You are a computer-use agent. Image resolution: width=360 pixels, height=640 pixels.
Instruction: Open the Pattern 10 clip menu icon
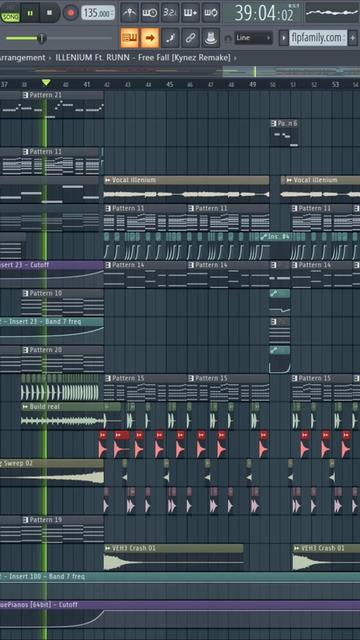point(26,293)
